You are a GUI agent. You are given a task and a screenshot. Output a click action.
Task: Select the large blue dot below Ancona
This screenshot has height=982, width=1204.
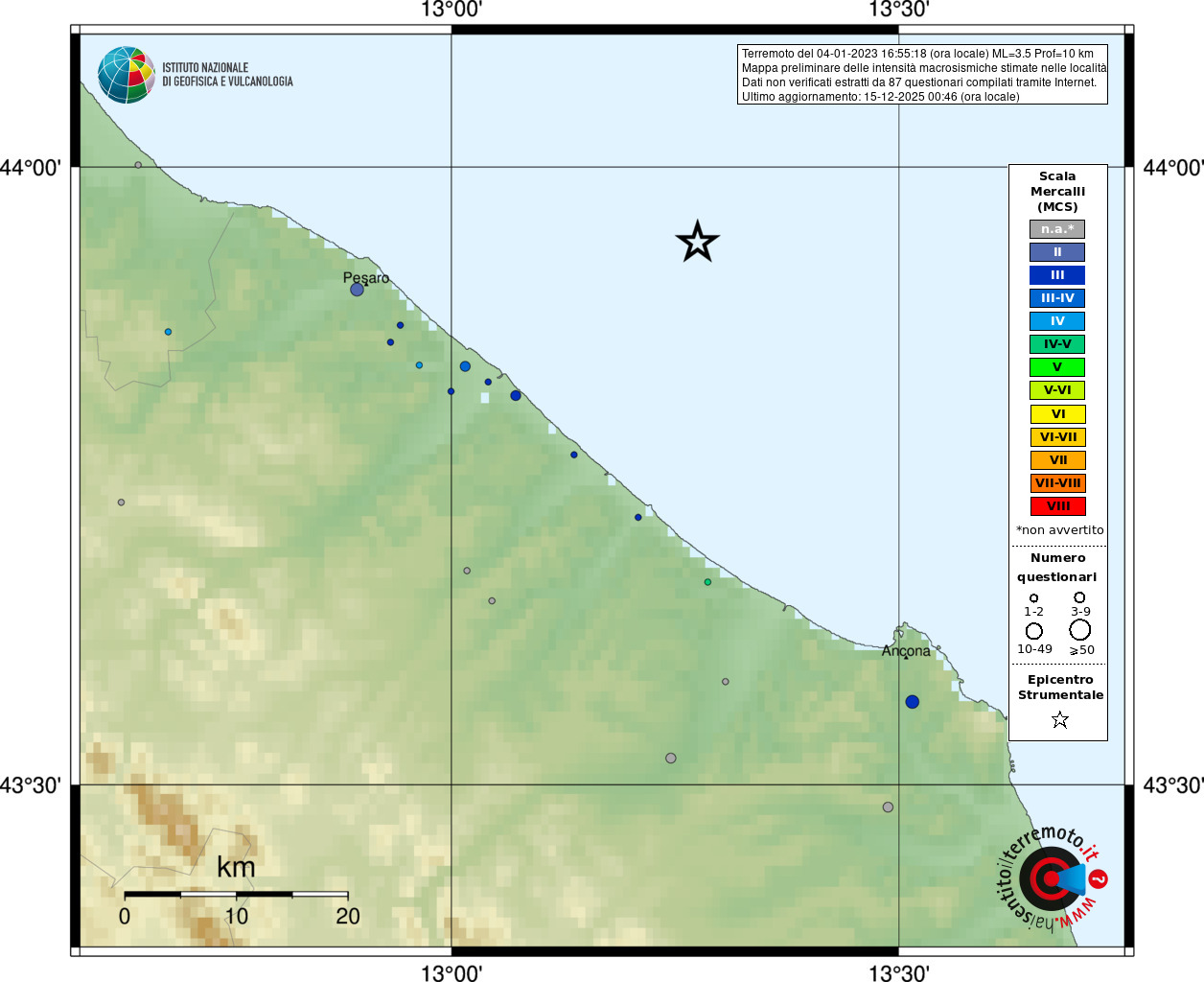pos(913,702)
